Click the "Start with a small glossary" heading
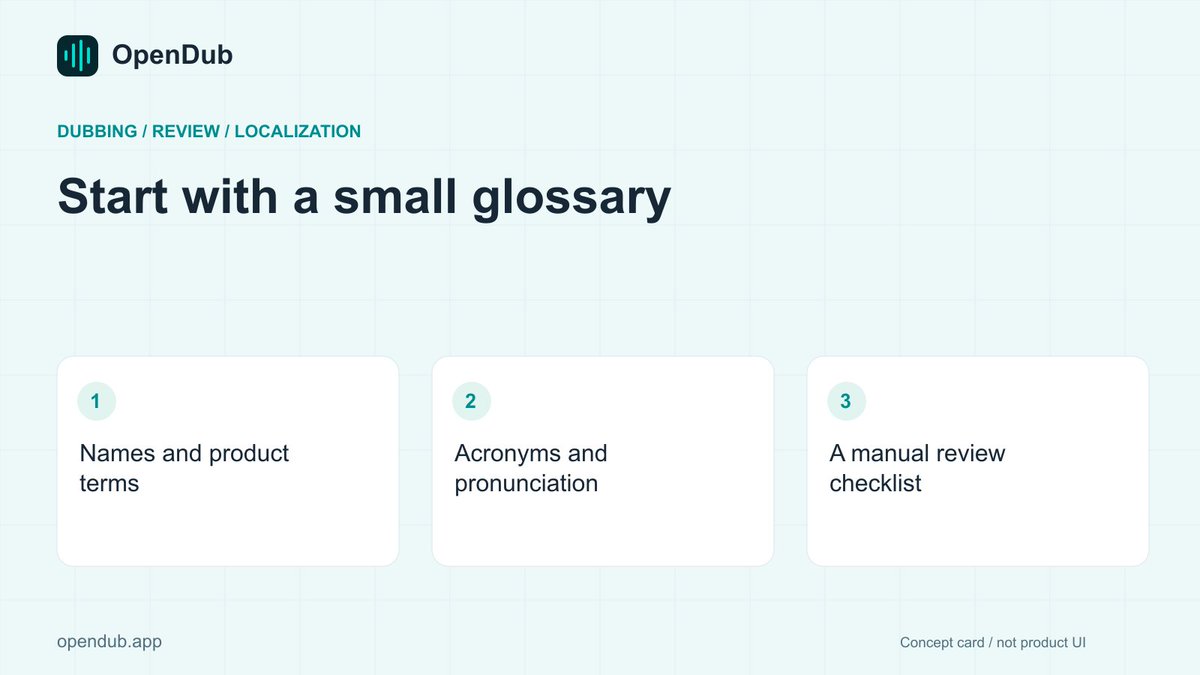The height and width of the screenshot is (675, 1200). (364, 197)
